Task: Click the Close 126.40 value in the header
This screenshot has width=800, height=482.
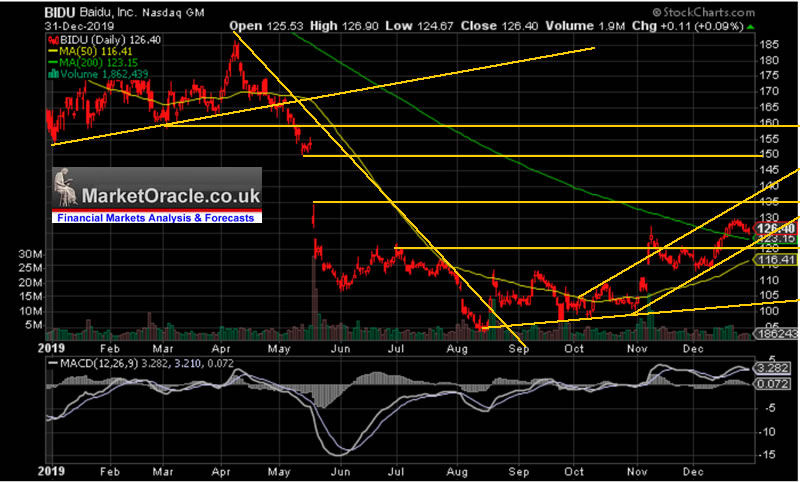Action: (499, 26)
